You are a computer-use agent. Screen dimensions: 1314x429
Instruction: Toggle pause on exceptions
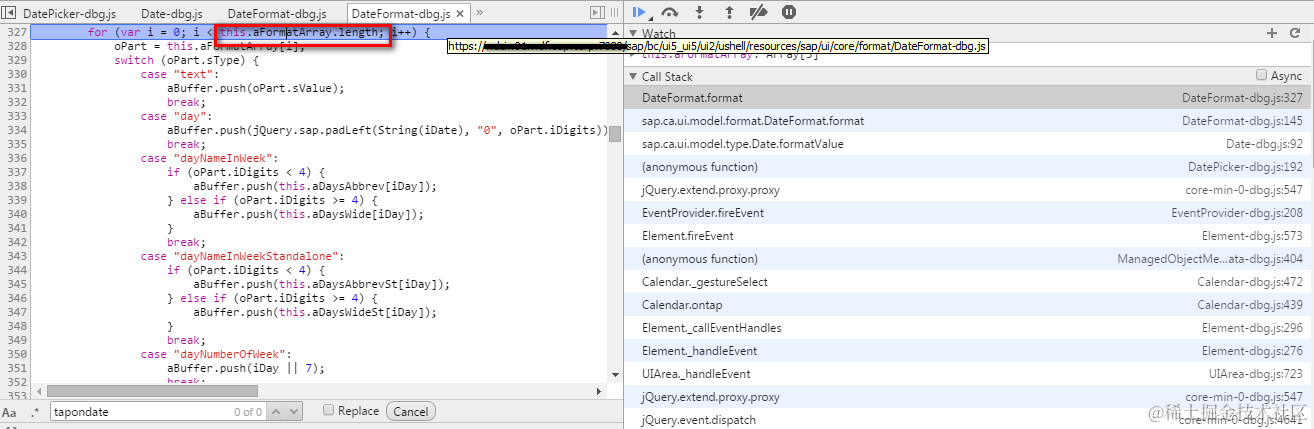point(789,12)
